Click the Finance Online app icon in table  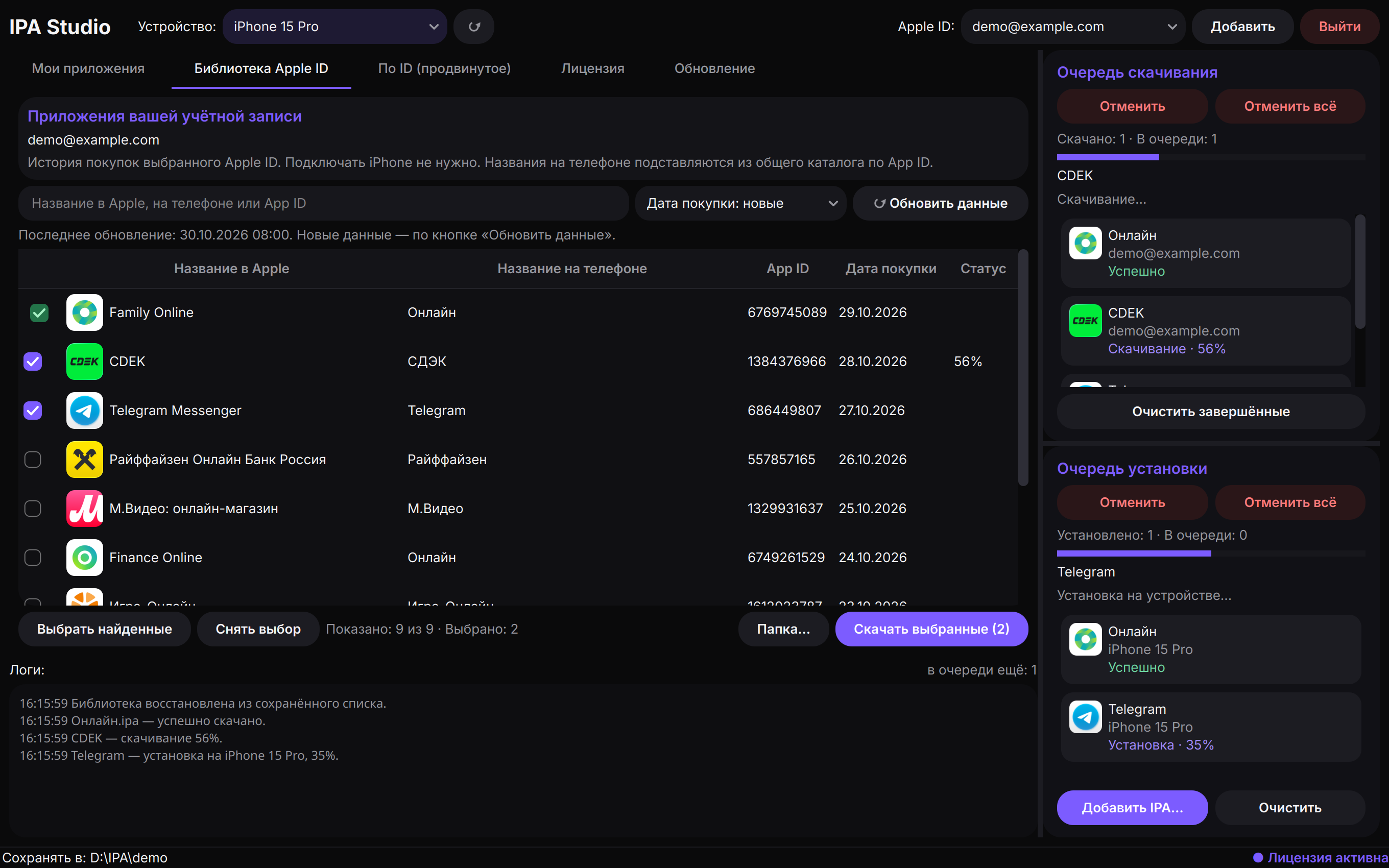(84, 558)
